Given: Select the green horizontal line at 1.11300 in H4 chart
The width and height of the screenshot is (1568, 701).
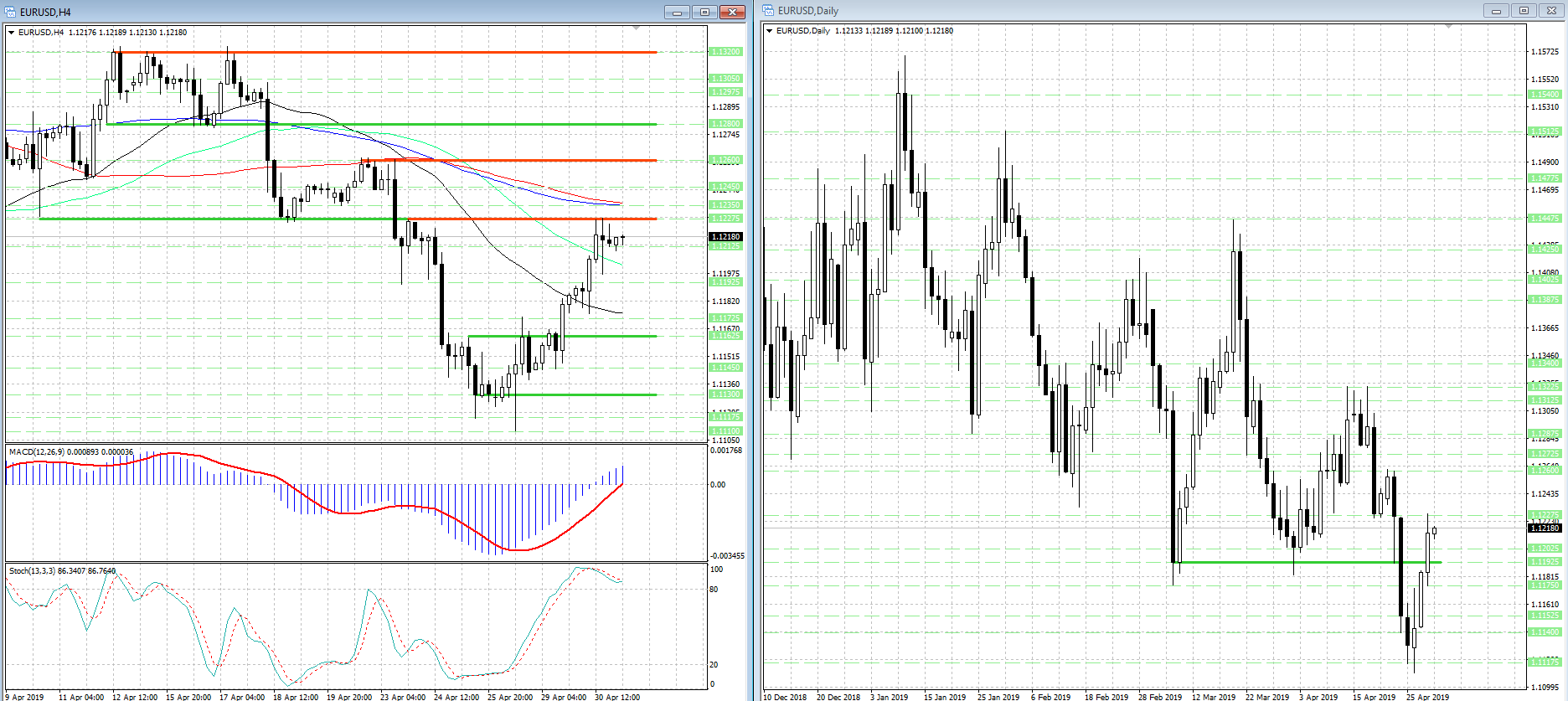Looking at the screenshot, I should pyautogui.click(x=566, y=394).
